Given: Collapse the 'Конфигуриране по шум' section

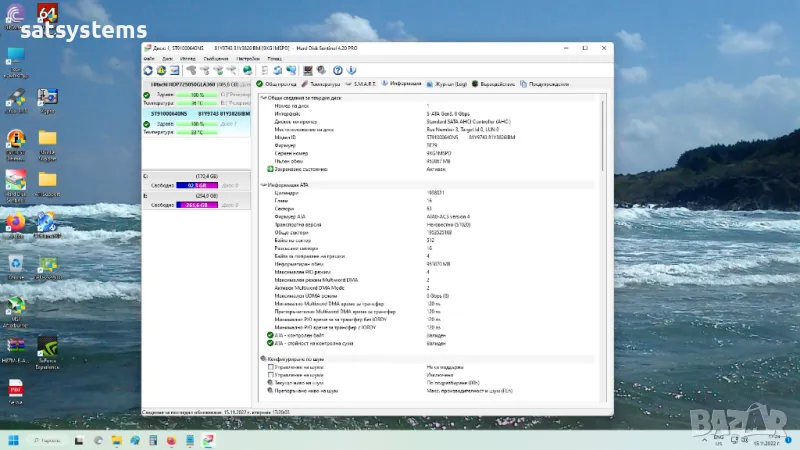Looking at the screenshot, I should [x=264, y=358].
